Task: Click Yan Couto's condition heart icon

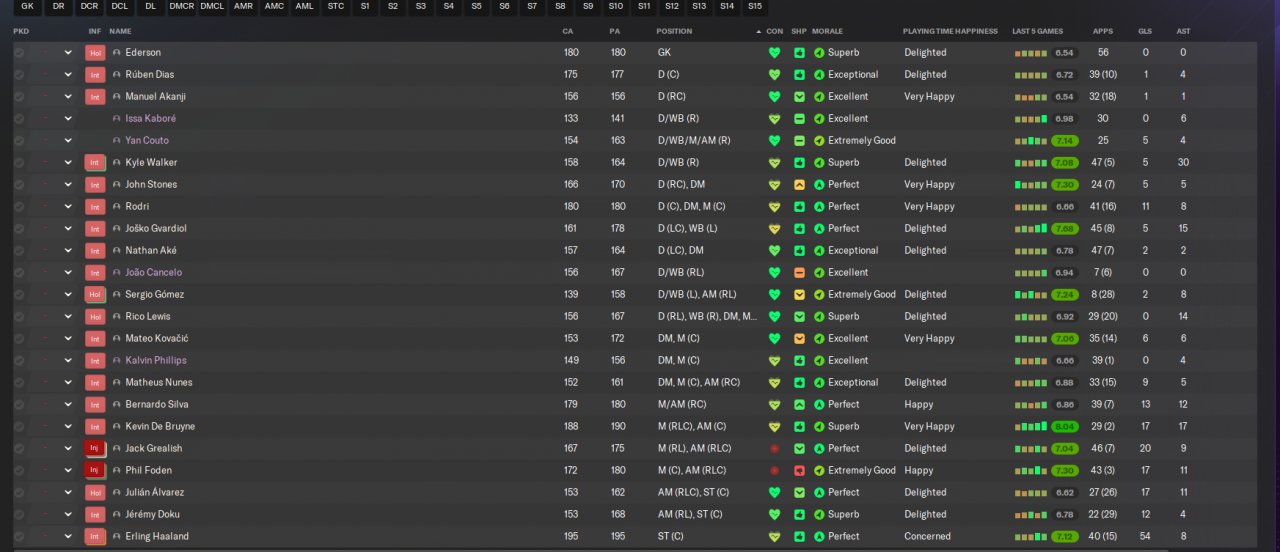Action: point(774,140)
